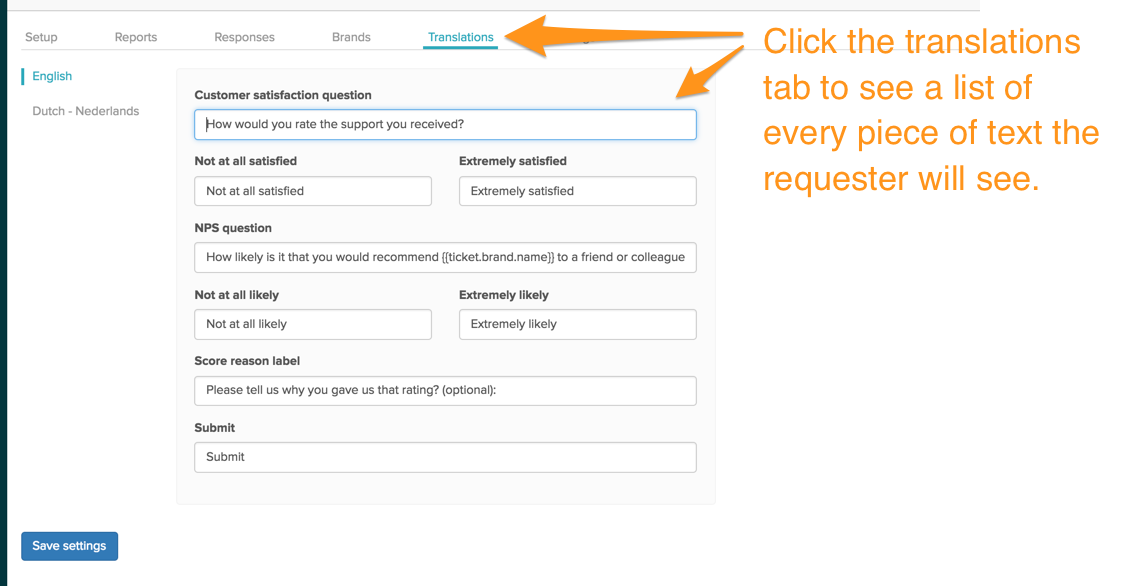The height and width of the screenshot is (586, 1134).
Task: Click bold 'Extremely likely' label above its field
Action: [x=504, y=295]
